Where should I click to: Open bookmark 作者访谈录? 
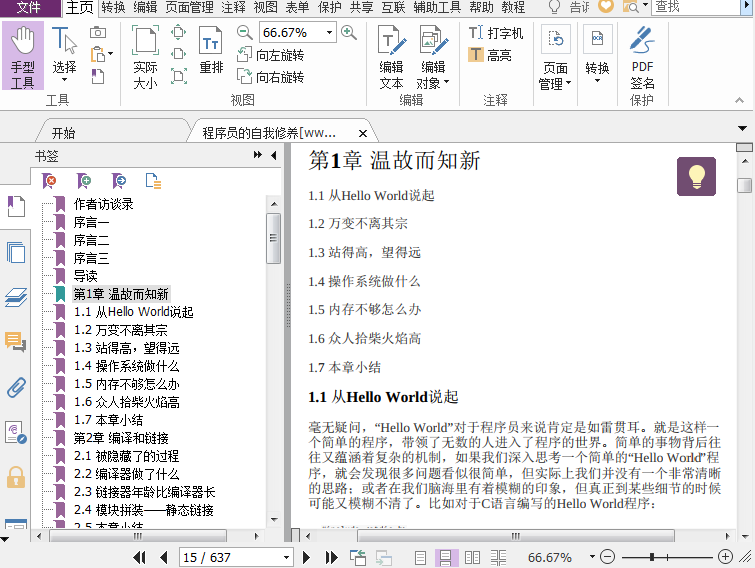(104, 204)
